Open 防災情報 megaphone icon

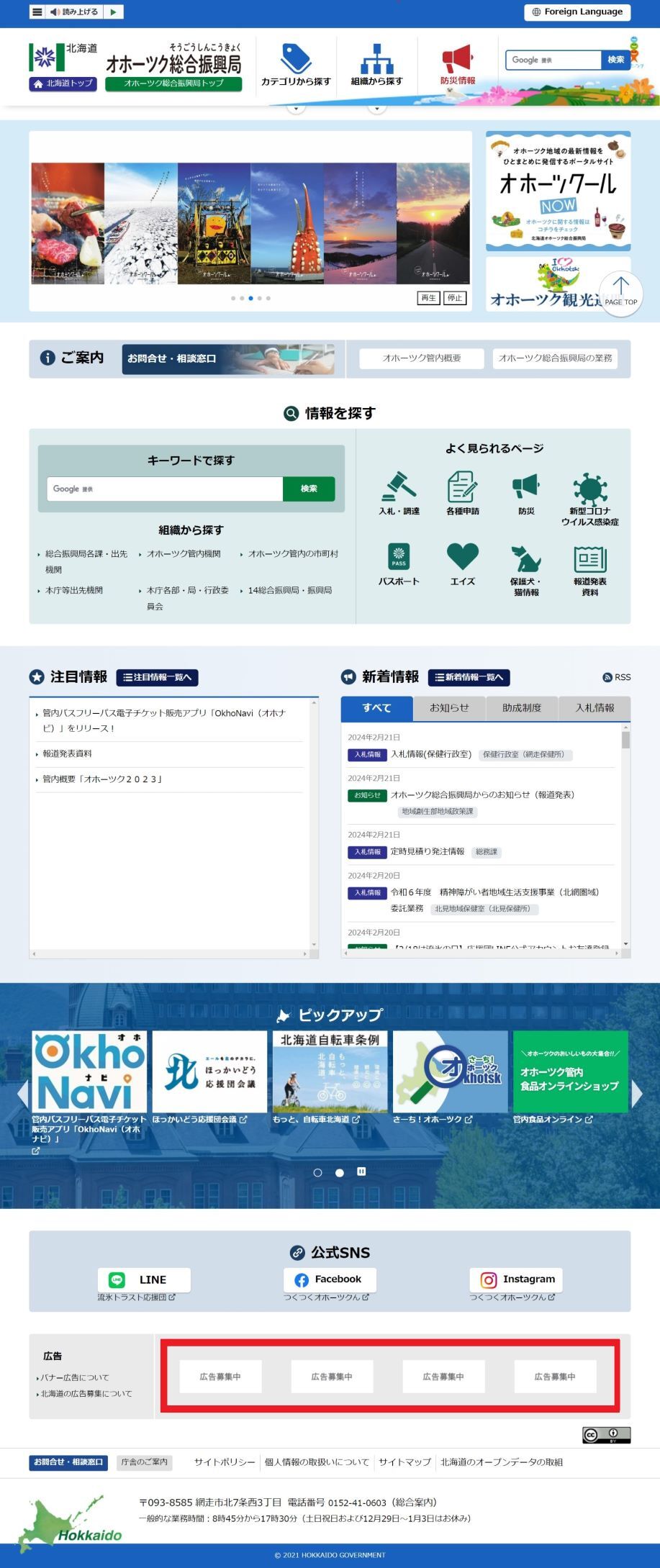pos(458,65)
